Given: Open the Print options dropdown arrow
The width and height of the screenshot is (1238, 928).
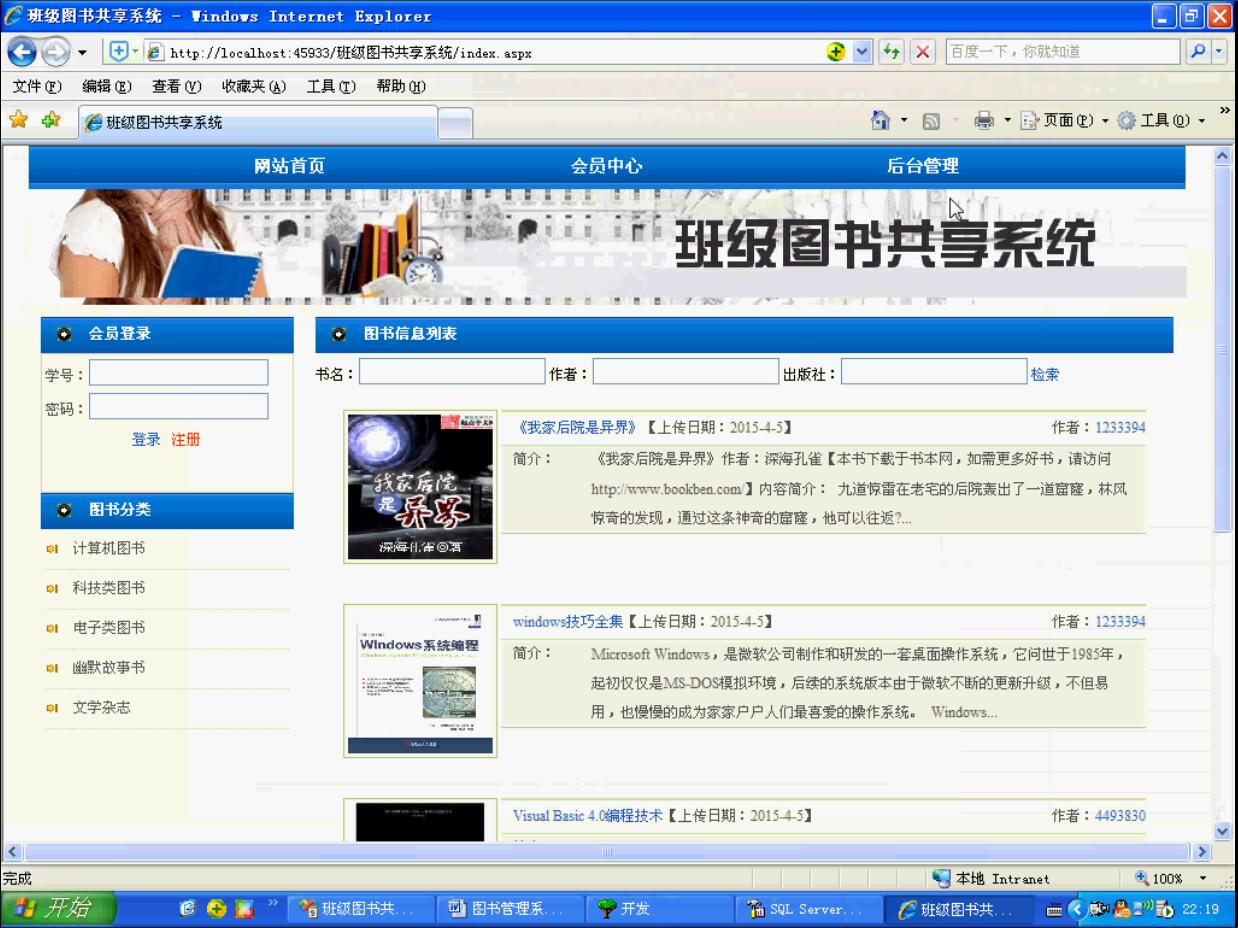Looking at the screenshot, I should pyautogui.click(x=1007, y=121).
